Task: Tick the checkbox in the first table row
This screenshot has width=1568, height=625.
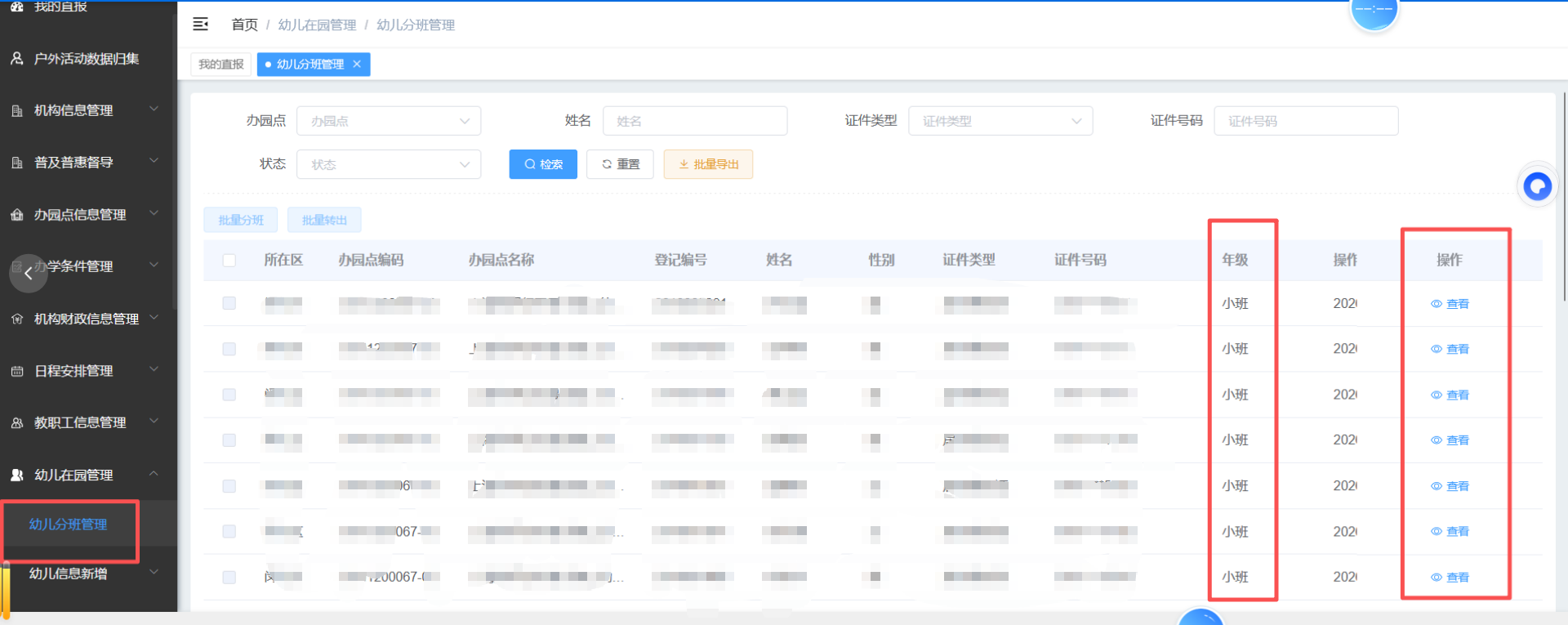Action: pos(229,303)
